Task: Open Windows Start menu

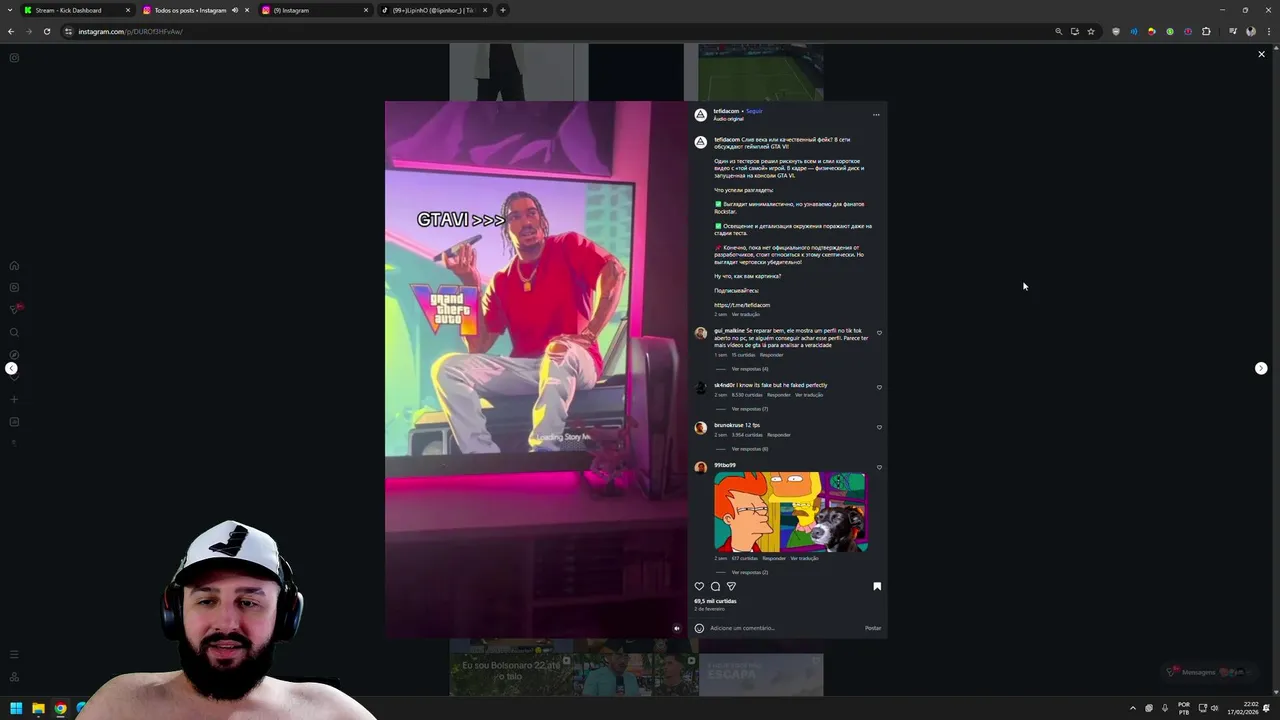Action: (x=16, y=708)
